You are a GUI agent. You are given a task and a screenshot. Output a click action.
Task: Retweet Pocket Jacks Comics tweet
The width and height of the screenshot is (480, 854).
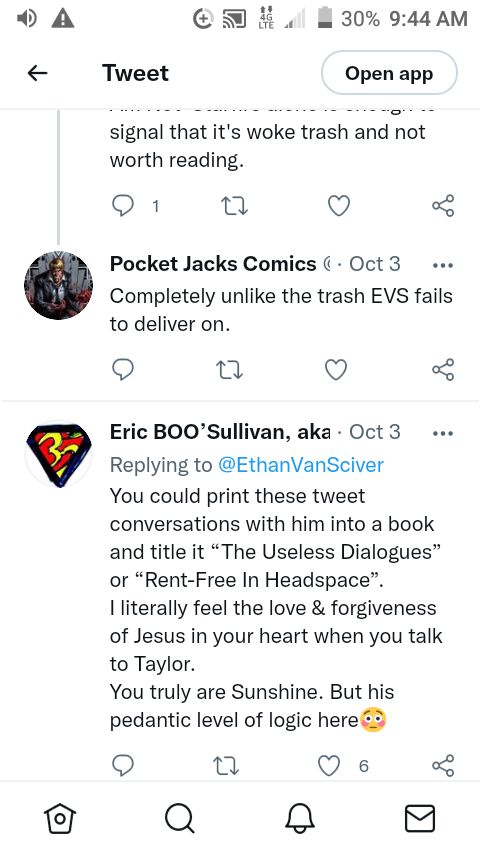[230, 370]
